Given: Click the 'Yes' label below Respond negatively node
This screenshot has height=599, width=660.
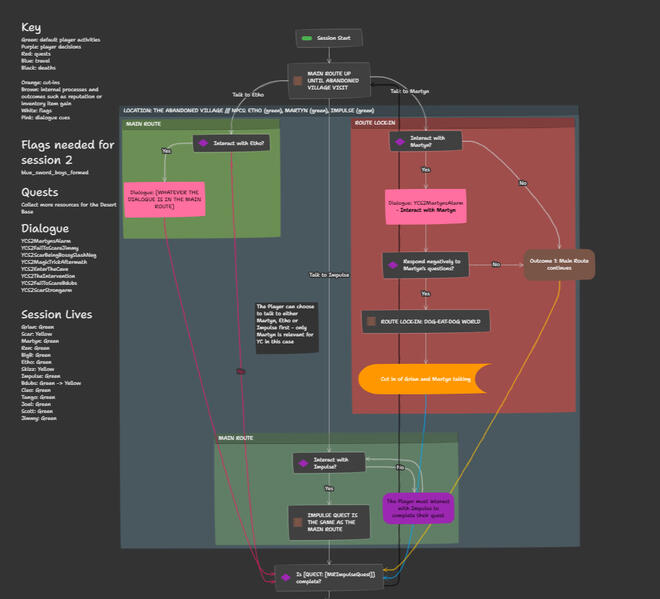Looking at the screenshot, I should pyautogui.click(x=426, y=293).
